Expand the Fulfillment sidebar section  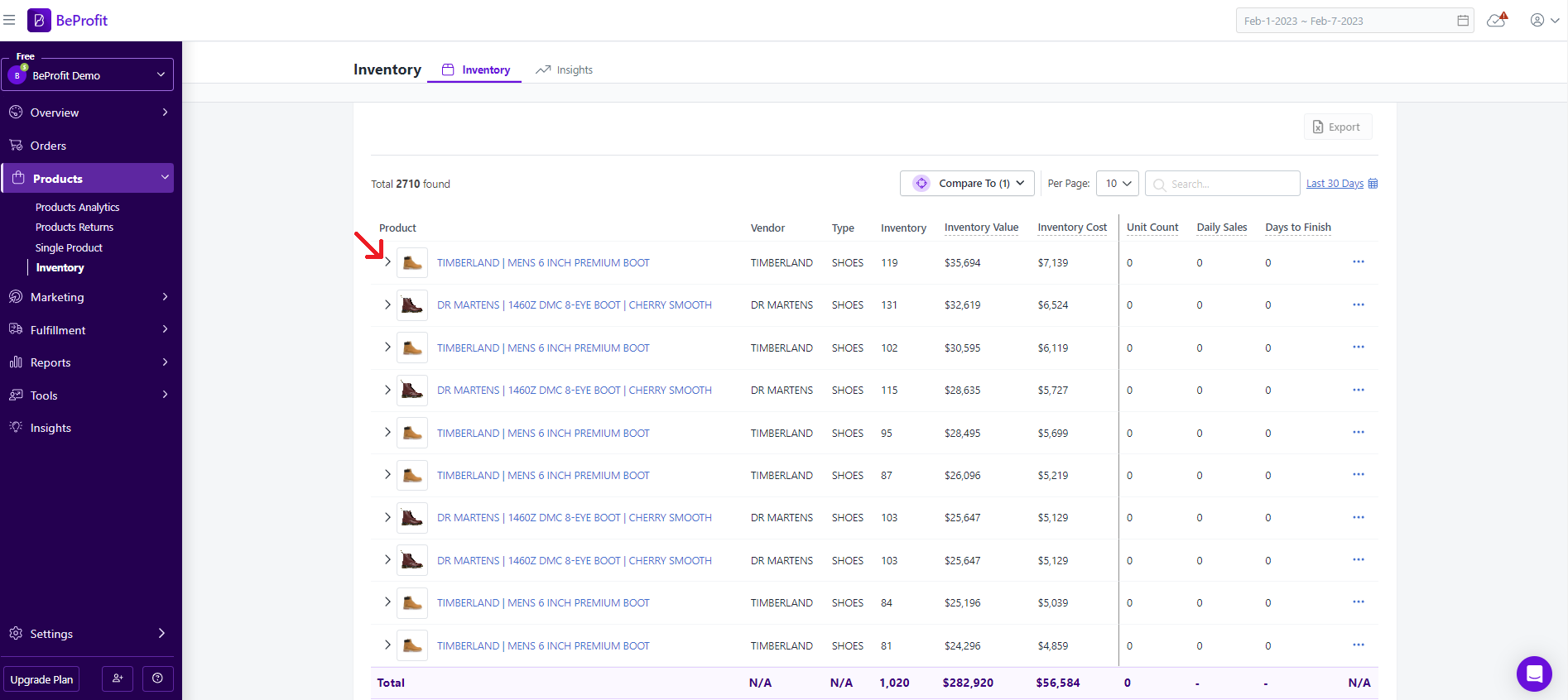tap(166, 329)
